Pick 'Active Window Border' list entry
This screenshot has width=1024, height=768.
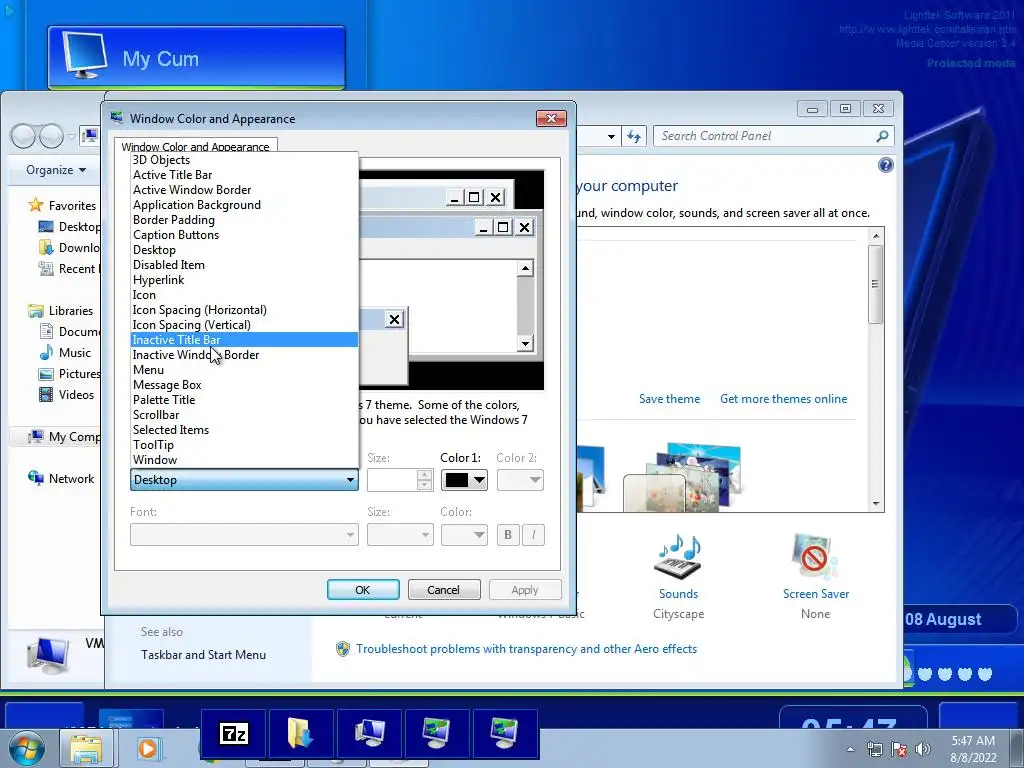[245, 190]
